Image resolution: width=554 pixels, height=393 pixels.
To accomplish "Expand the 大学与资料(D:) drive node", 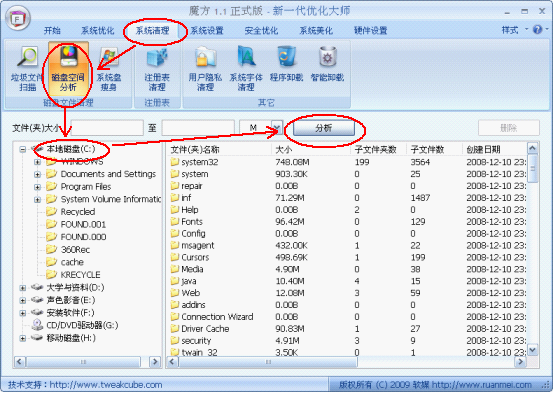I will click(x=23, y=288).
